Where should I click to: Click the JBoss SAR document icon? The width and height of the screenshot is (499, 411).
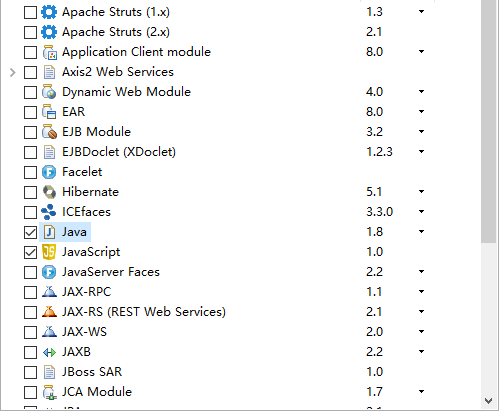pyautogui.click(x=49, y=372)
